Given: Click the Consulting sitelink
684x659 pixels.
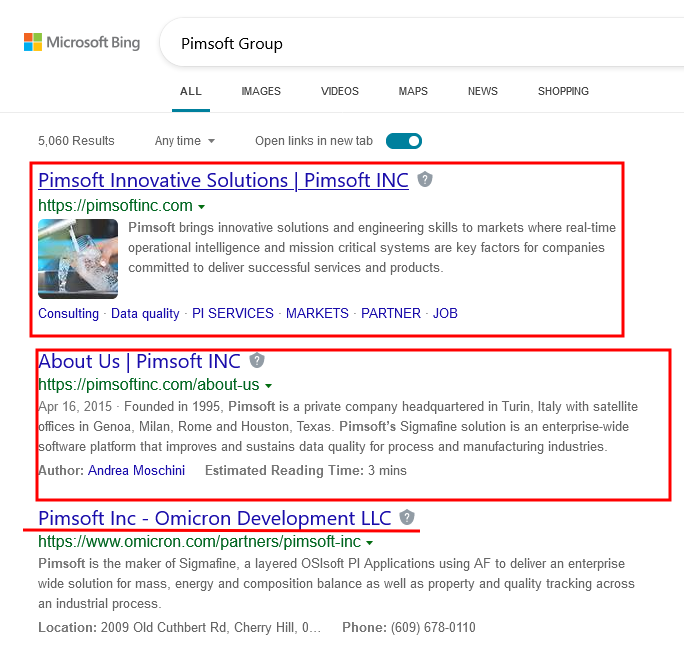Looking at the screenshot, I should click(x=68, y=313).
